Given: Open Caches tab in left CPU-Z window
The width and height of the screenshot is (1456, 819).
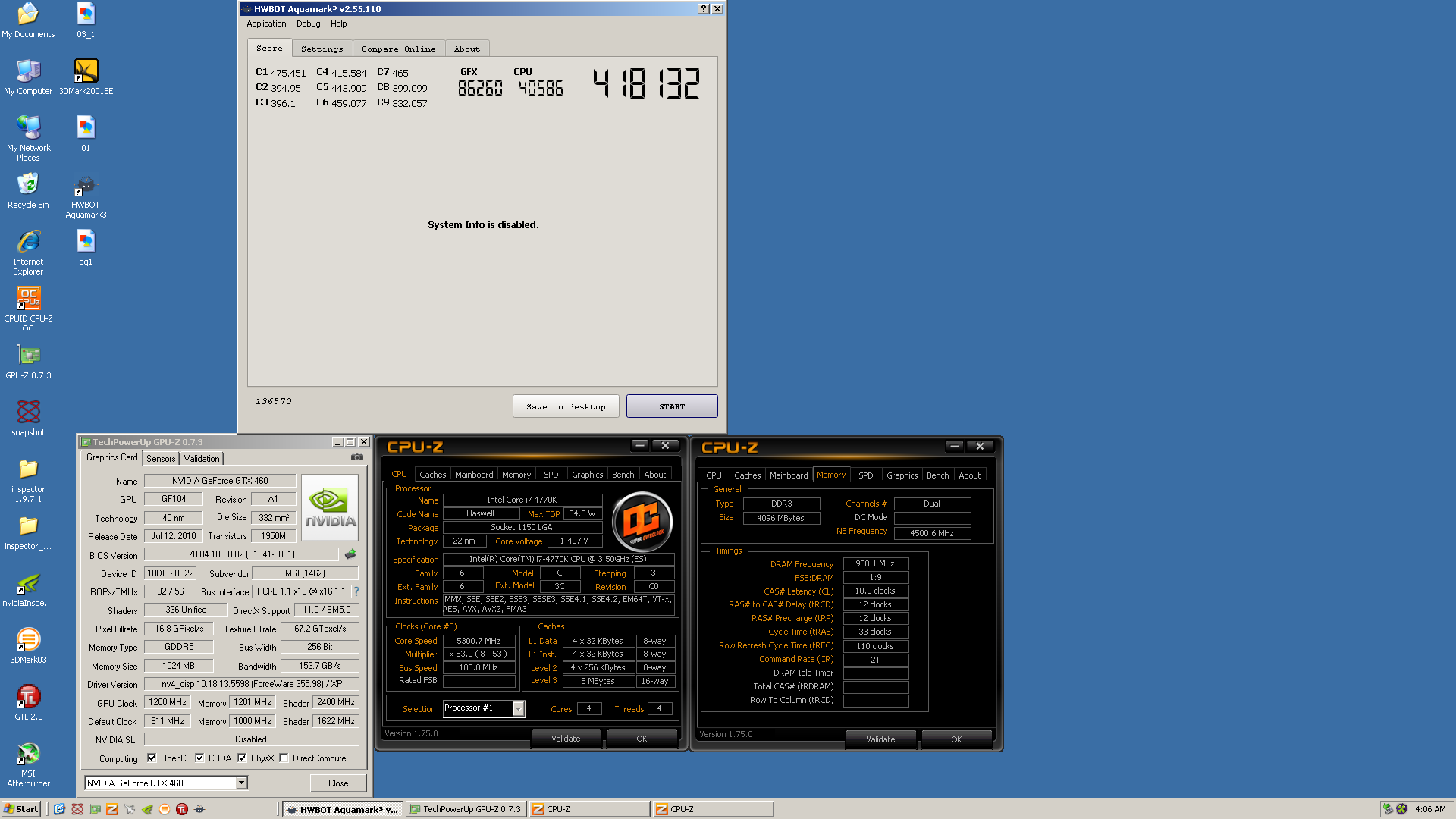Looking at the screenshot, I should pos(433,475).
